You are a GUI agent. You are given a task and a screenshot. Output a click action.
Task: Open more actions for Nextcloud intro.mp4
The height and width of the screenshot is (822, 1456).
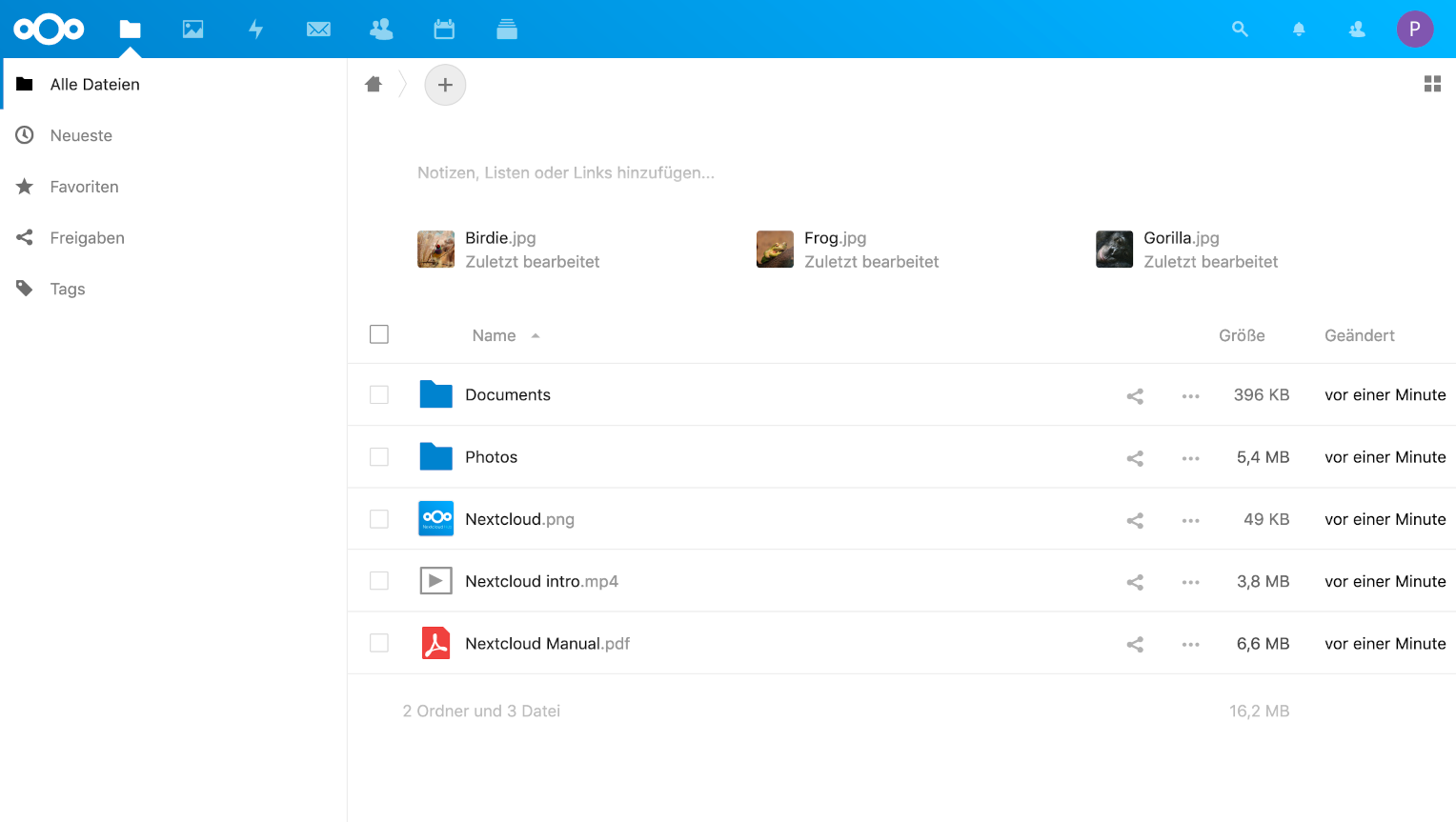click(1191, 582)
